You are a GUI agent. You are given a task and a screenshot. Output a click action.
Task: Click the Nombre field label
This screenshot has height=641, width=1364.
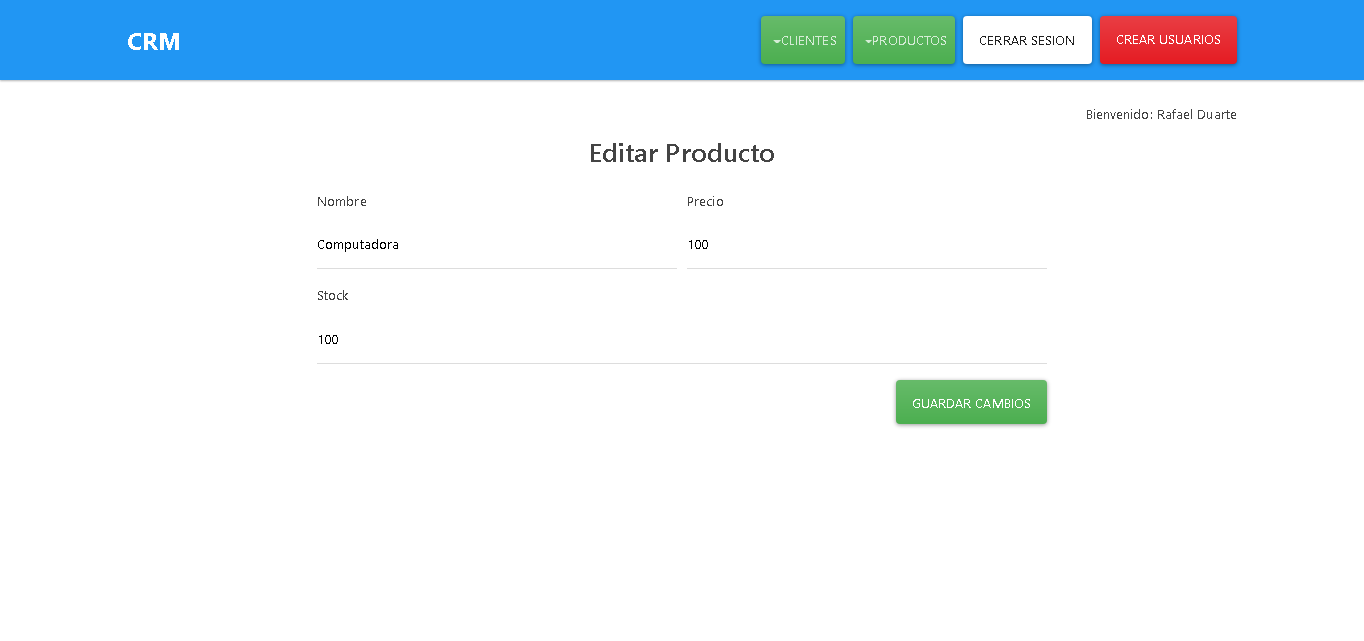[342, 201]
